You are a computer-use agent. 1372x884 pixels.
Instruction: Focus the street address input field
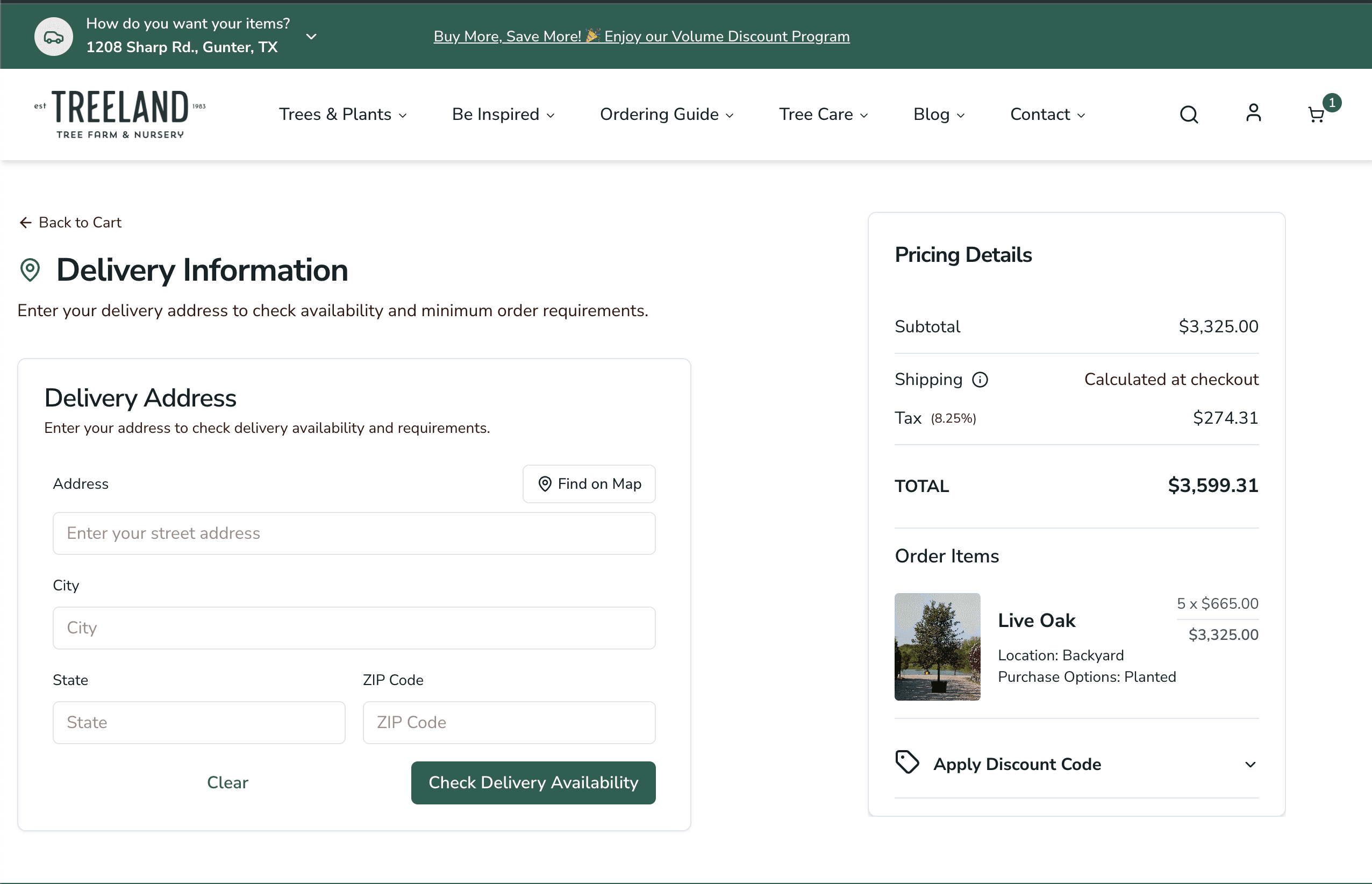[353, 533]
